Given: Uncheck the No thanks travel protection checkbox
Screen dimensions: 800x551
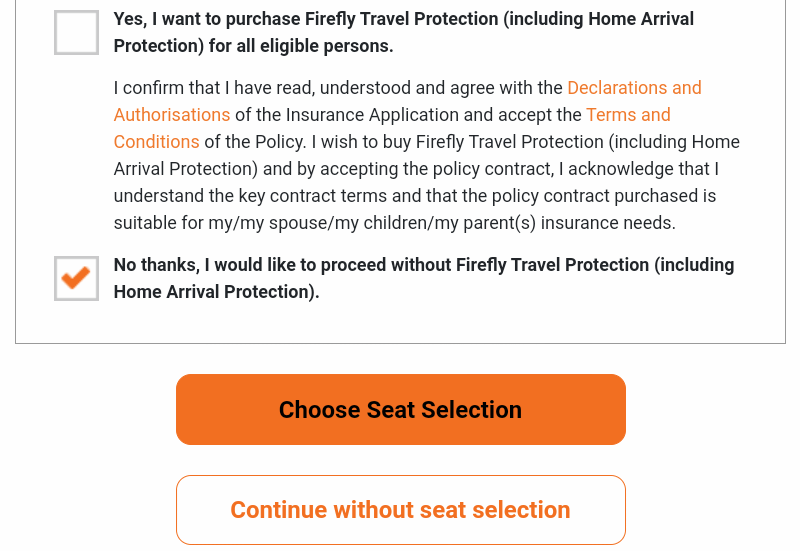Looking at the screenshot, I should point(77,279).
